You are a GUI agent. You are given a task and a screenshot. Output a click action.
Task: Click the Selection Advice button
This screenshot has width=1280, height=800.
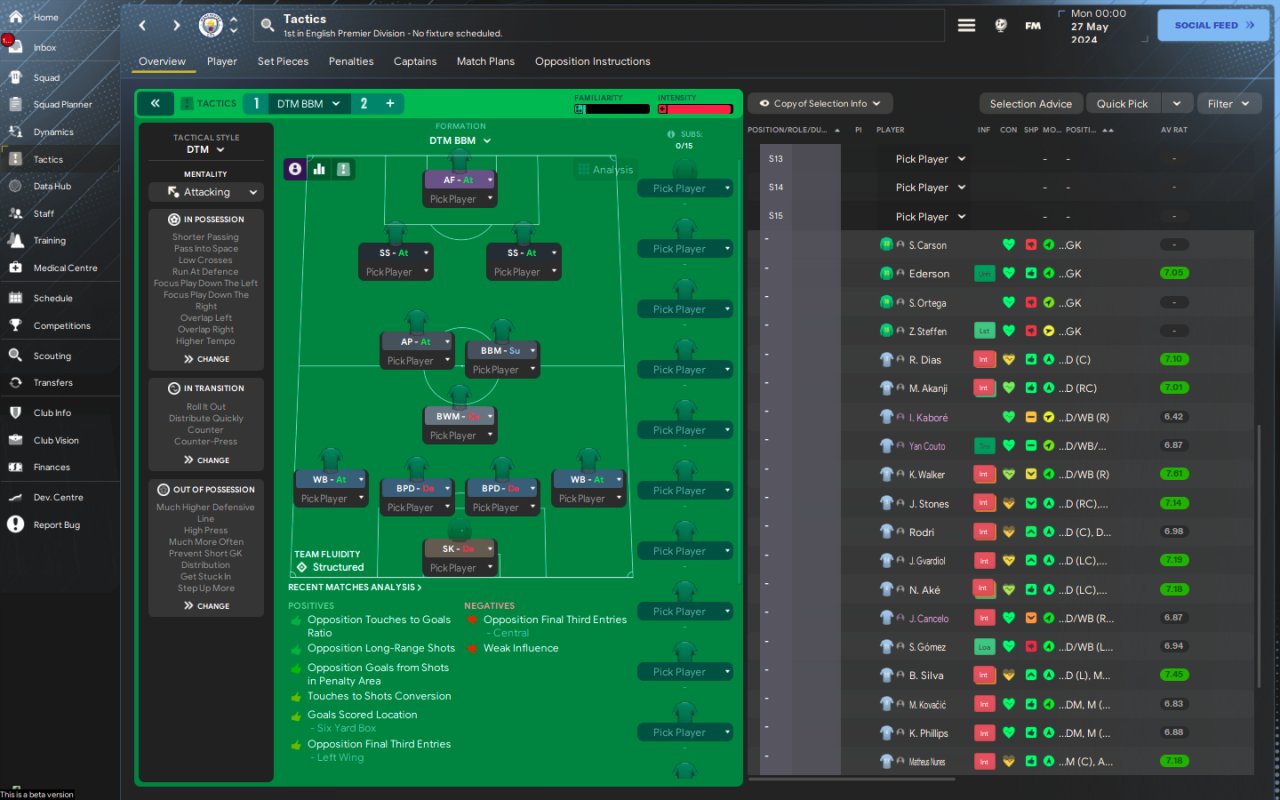[x=1031, y=103]
